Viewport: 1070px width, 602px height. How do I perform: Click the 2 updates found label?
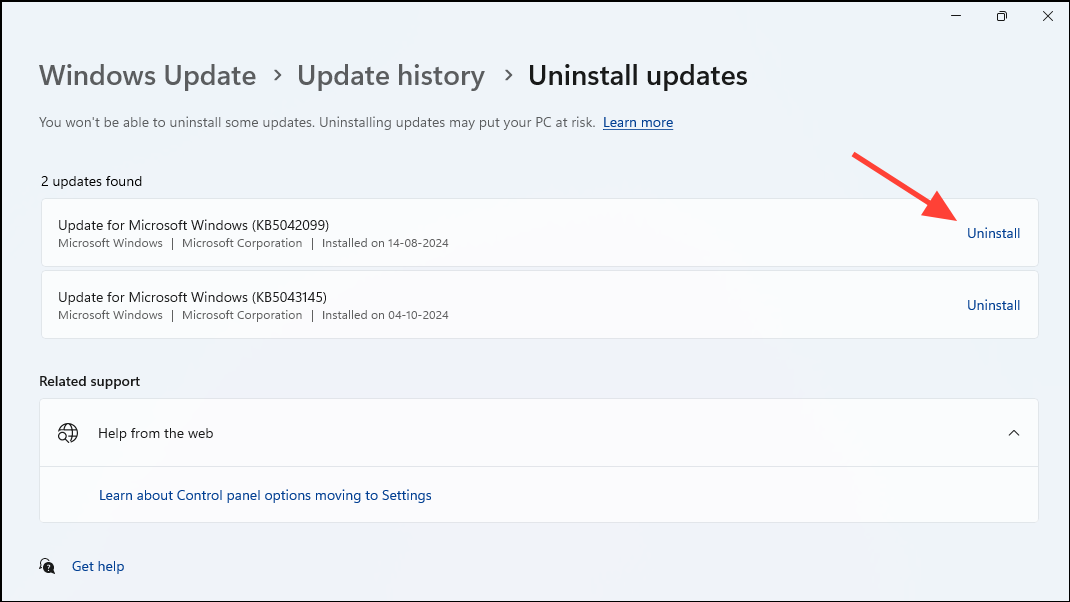(91, 181)
